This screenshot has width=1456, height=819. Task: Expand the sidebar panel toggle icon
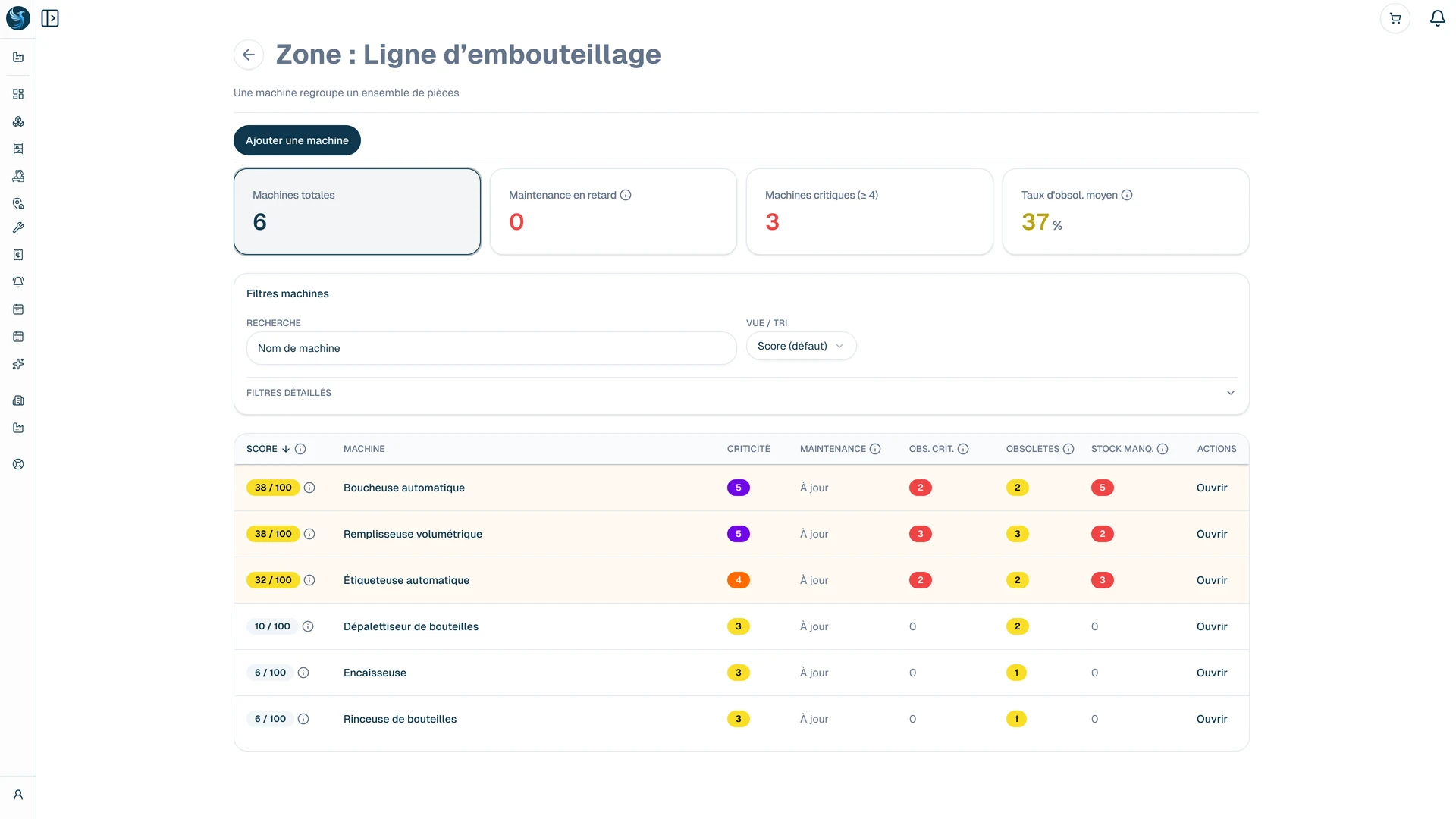click(x=50, y=18)
